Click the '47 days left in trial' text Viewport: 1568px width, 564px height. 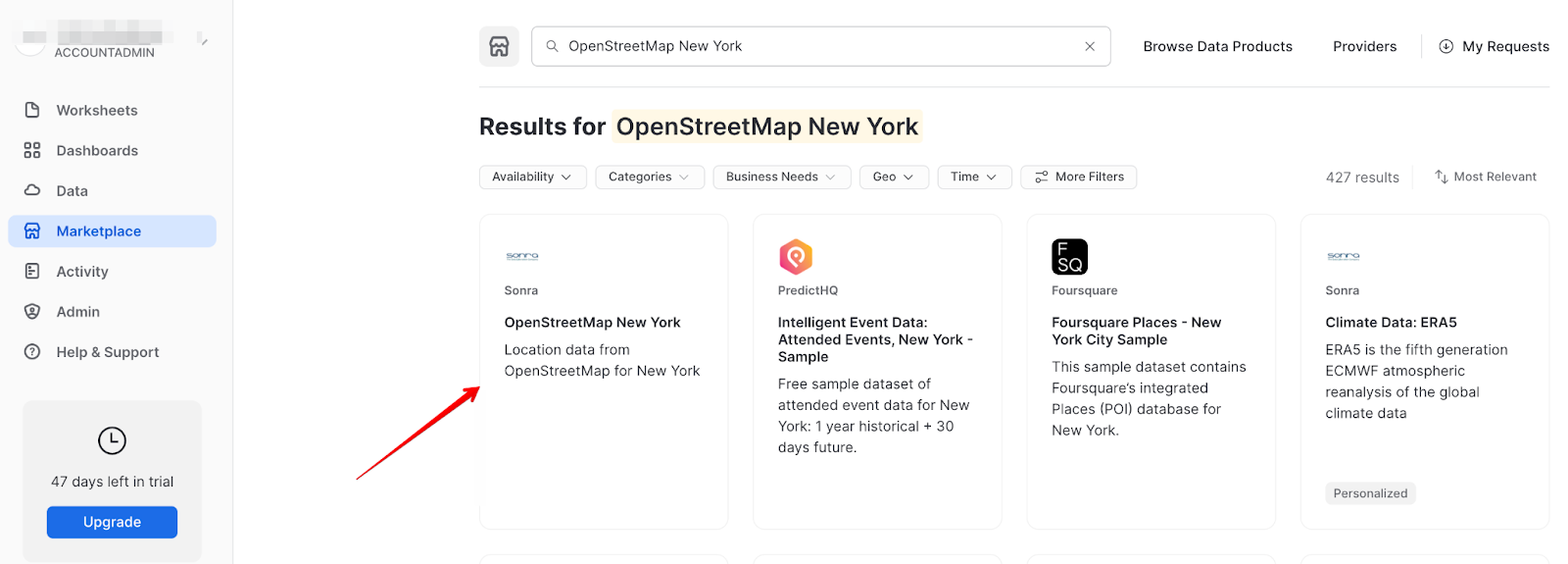[x=112, y=482]
